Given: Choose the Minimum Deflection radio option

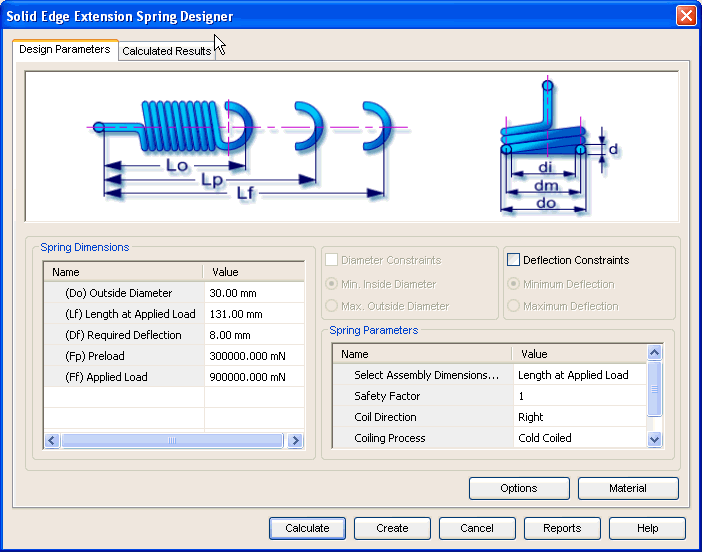Looking at the screenshot, I should 514,284.
